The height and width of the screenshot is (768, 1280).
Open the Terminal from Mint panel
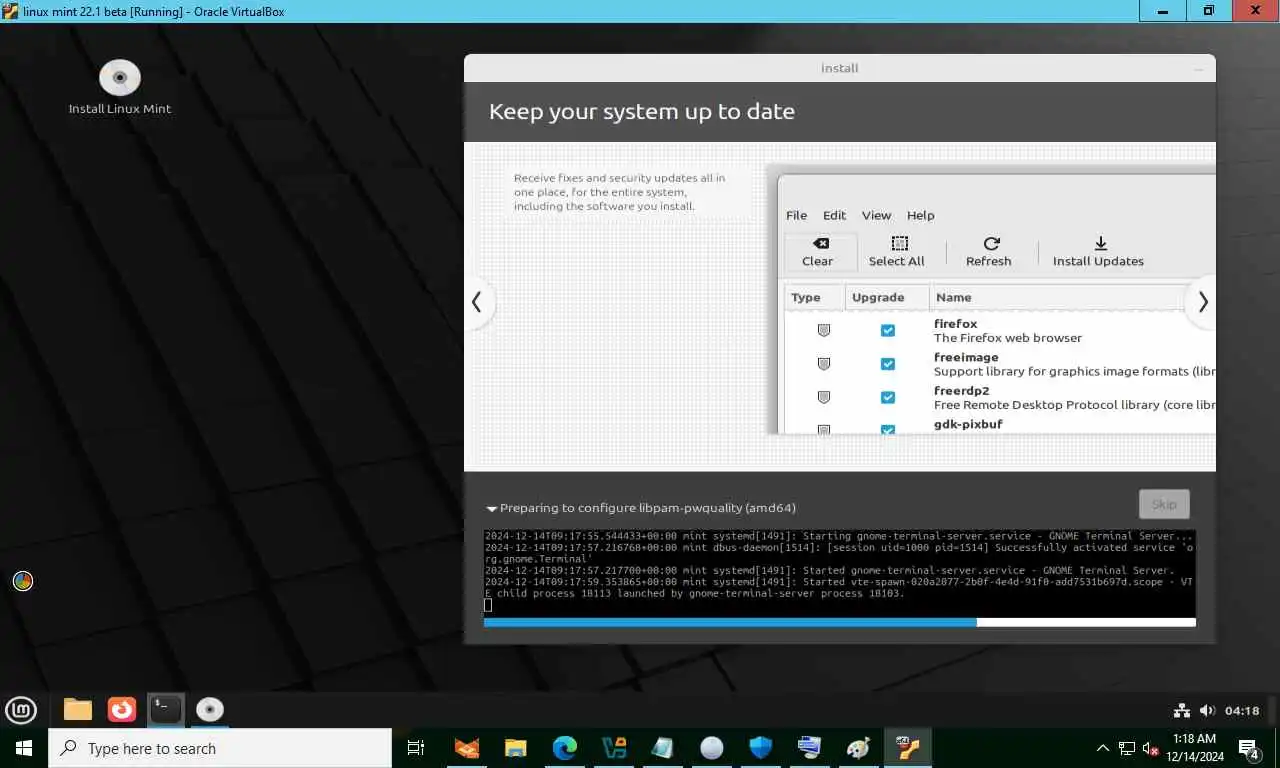point(166,710)
